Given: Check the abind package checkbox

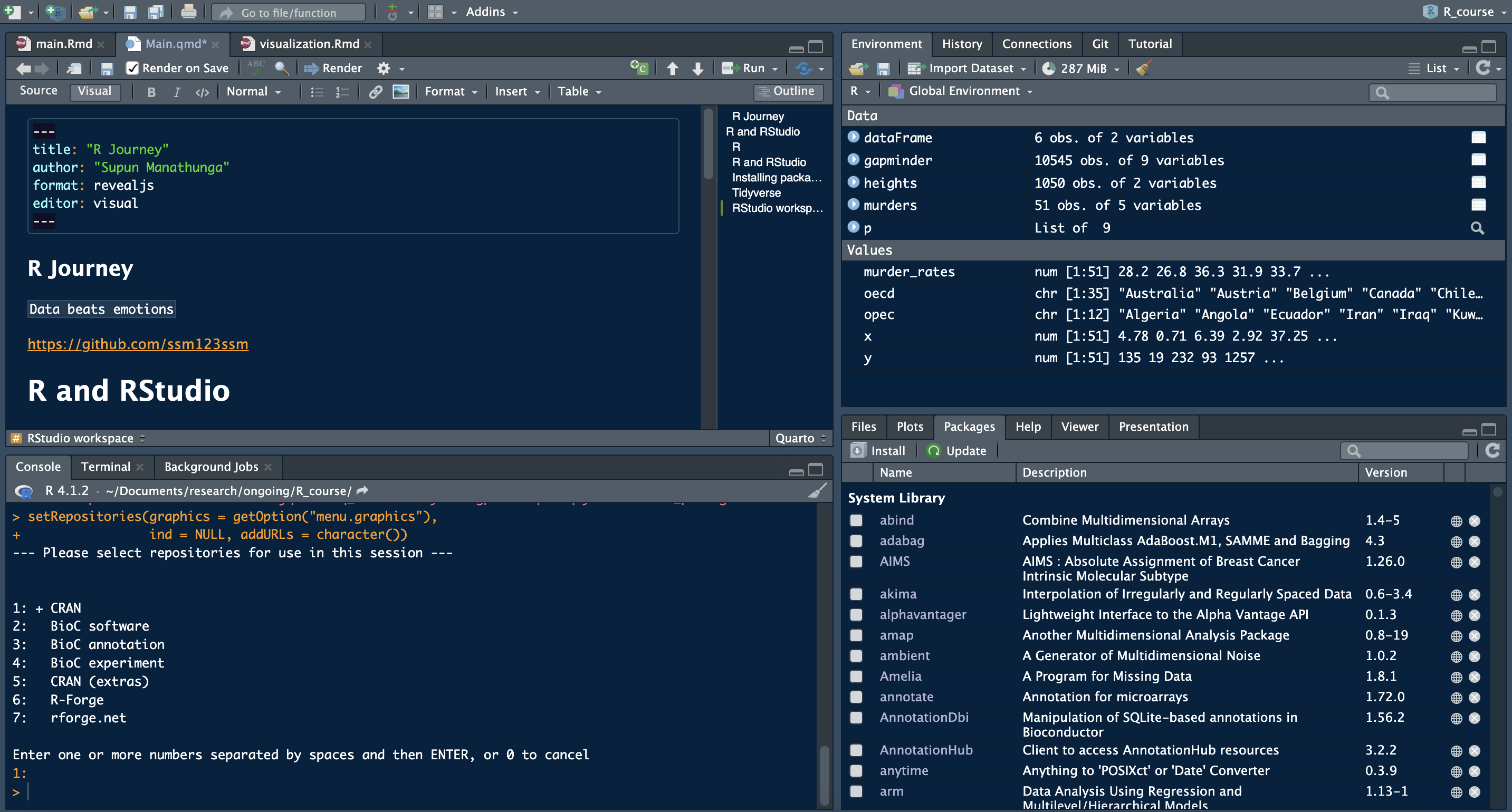Looking at the screenshot, I should (856, 520).
